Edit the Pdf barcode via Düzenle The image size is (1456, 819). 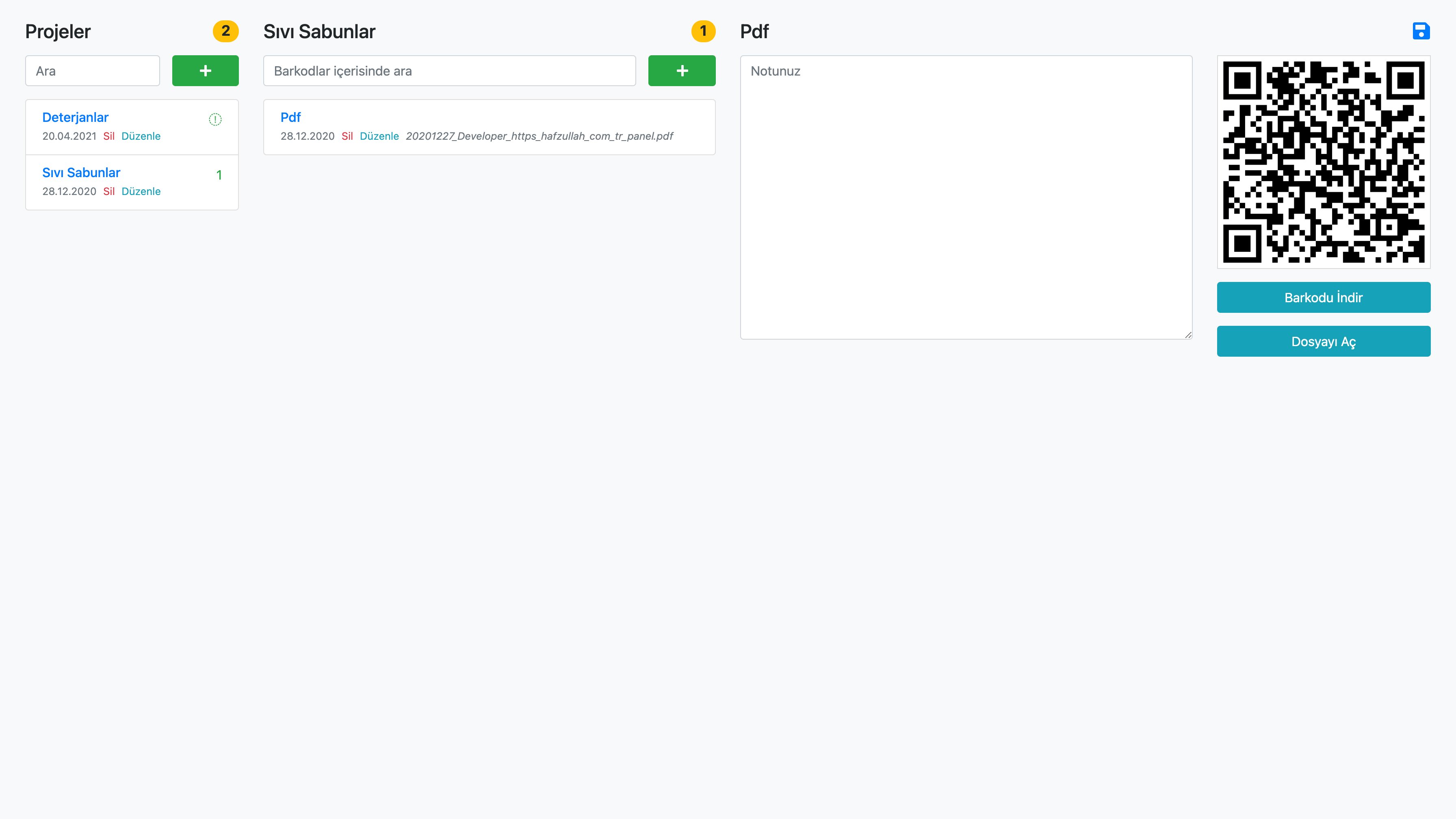379,136
